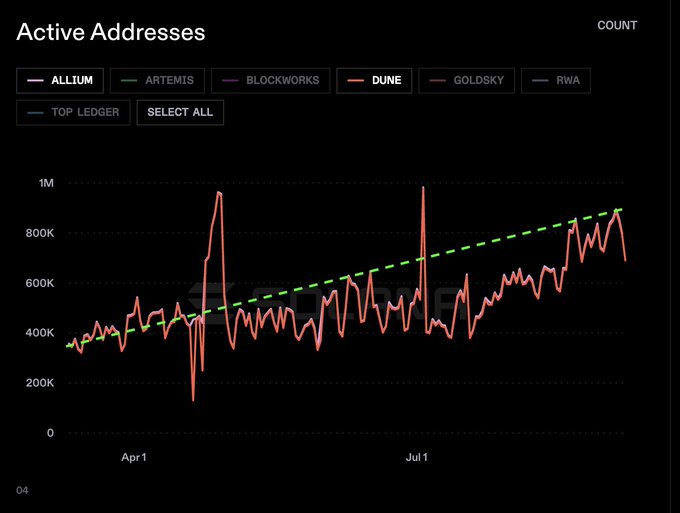Click the ARTEMIS green legend line swatch
Image resolution: width=680 pixels, height=513 pixels.
pyautogui.click(x=129, y=81)
